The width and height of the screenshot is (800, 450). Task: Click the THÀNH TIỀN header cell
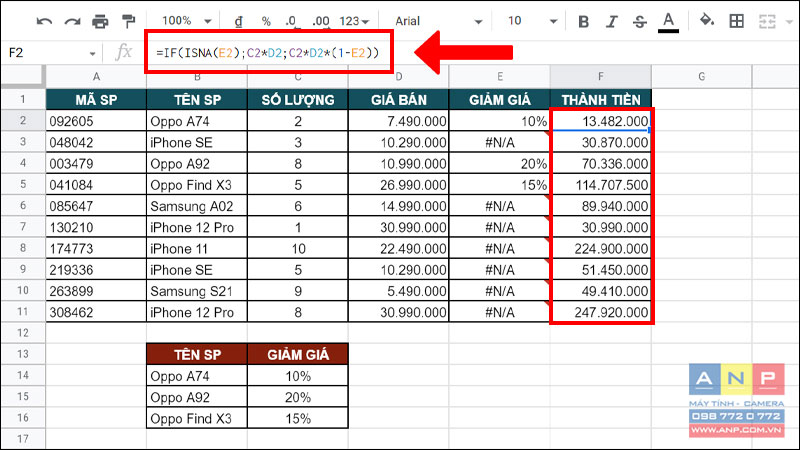click(601, 99)
